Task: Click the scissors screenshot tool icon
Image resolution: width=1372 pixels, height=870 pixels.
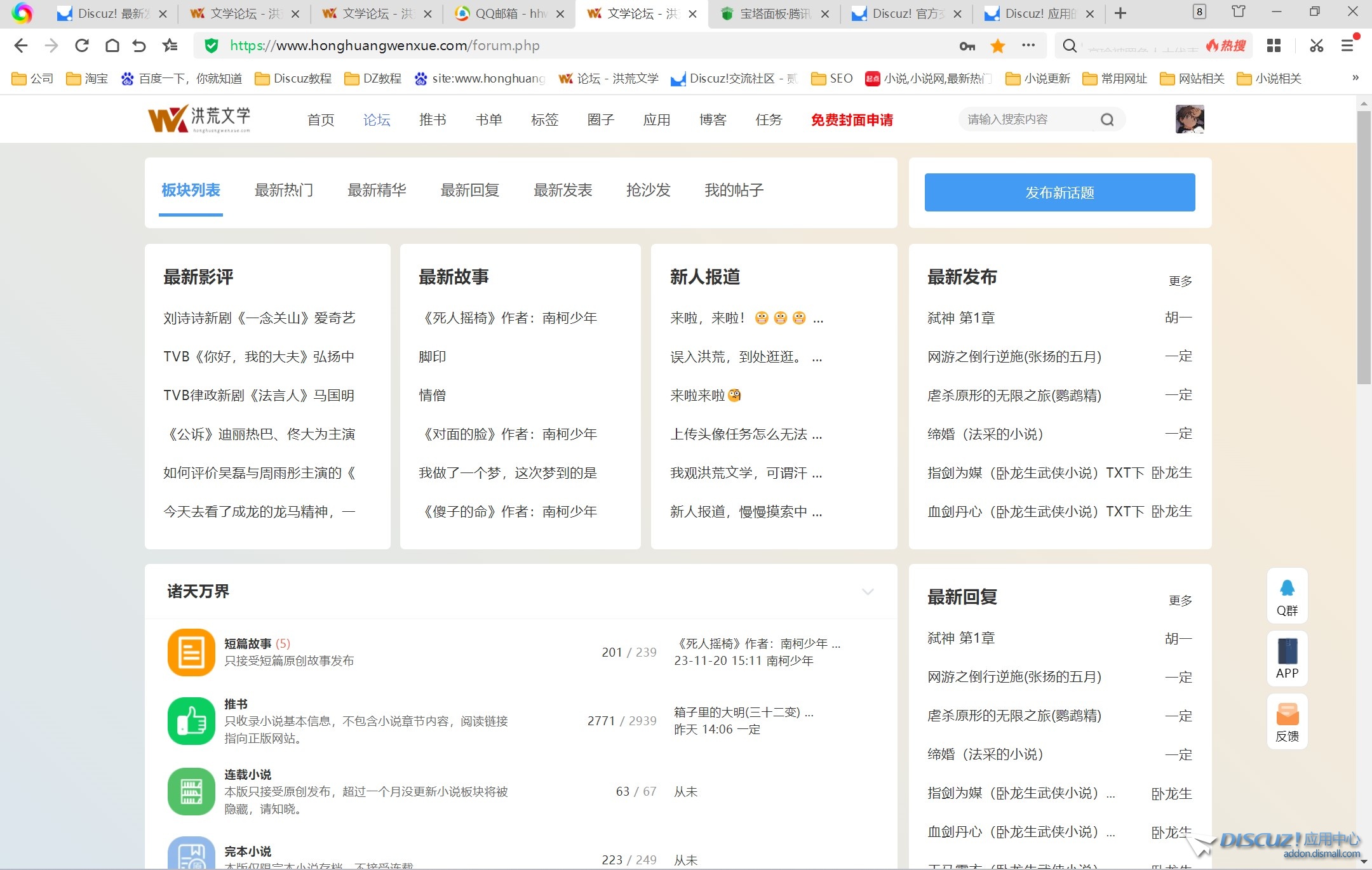Action: click(1316, 46)
